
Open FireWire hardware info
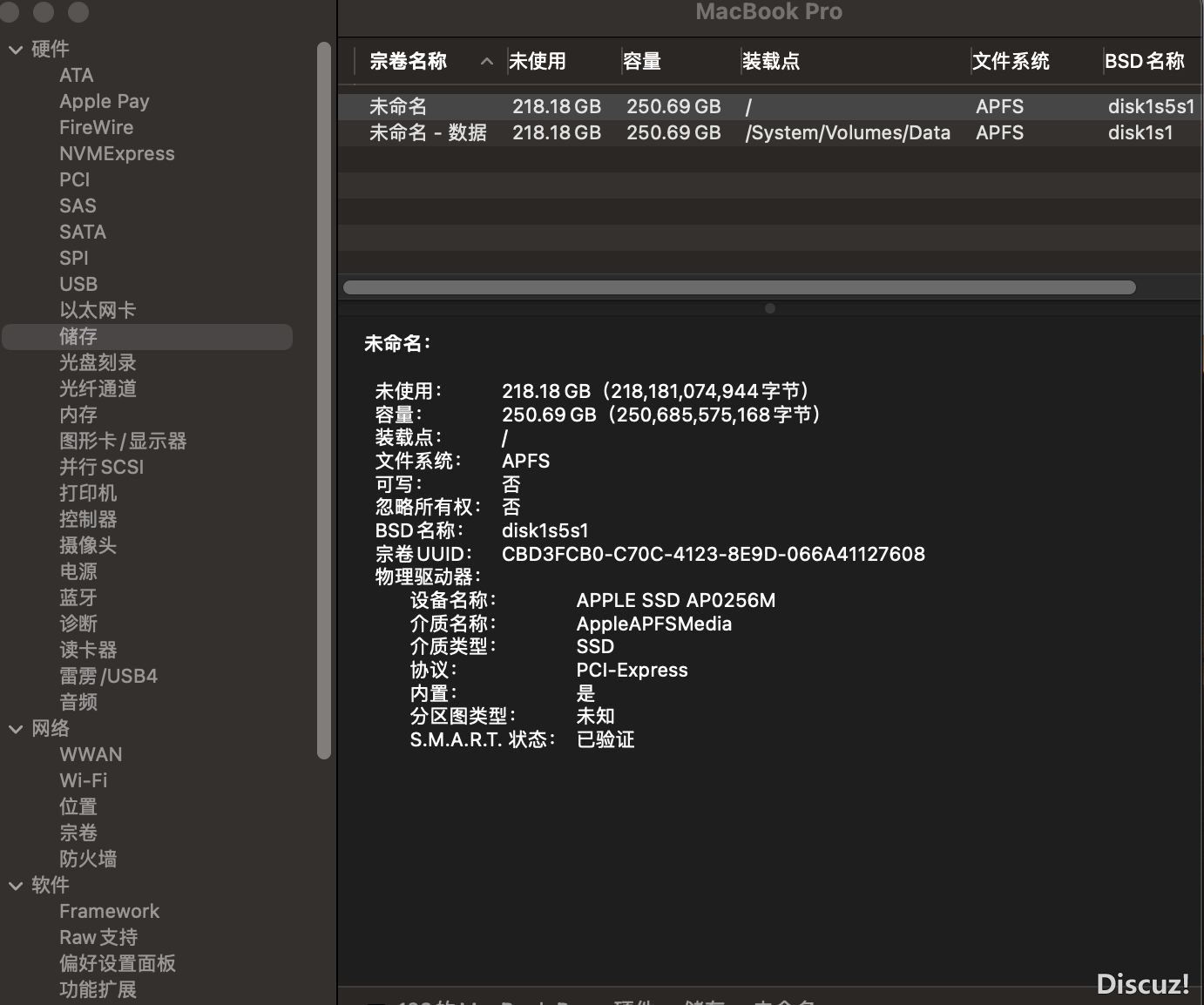point(97,128)
